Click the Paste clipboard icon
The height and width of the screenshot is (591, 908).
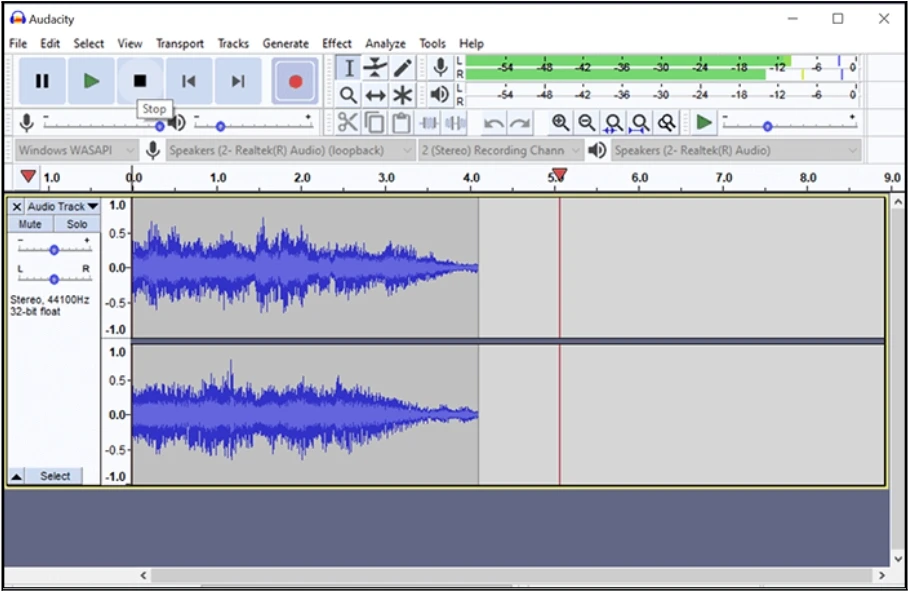(x=401, y=123)
